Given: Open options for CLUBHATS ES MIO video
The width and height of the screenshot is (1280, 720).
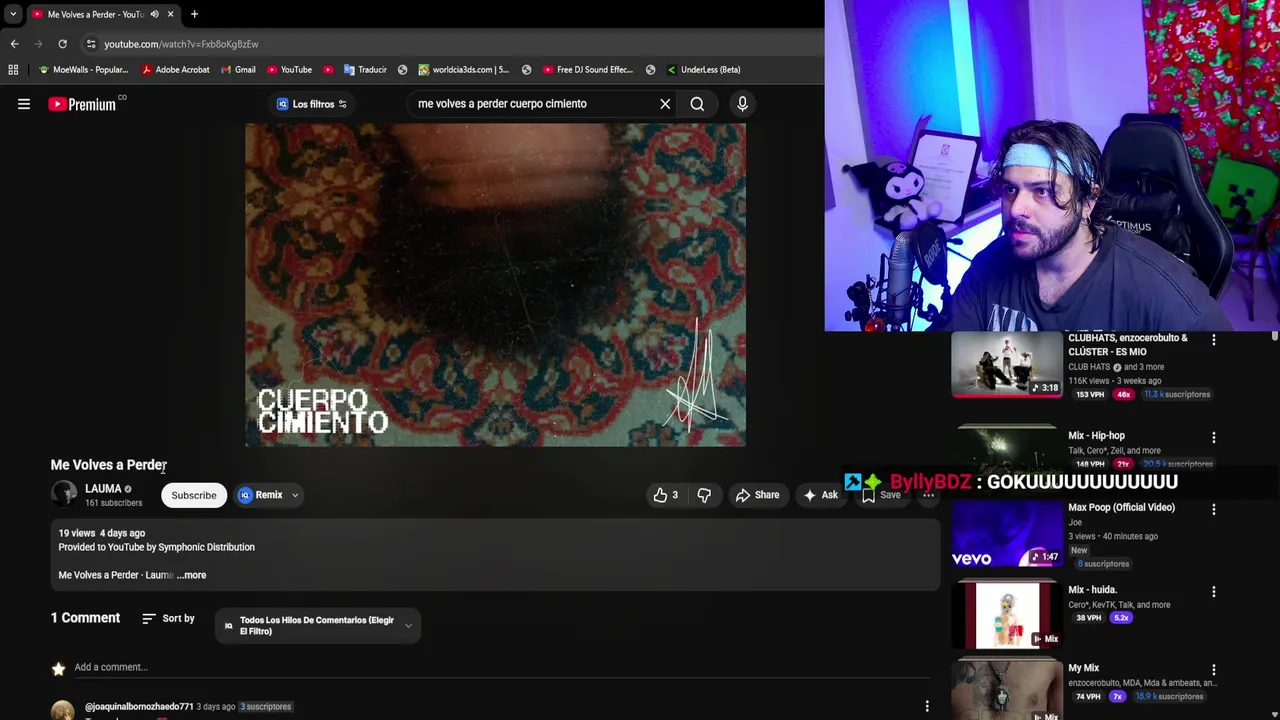Looking at the screenshot, I should coord(1214,340).
